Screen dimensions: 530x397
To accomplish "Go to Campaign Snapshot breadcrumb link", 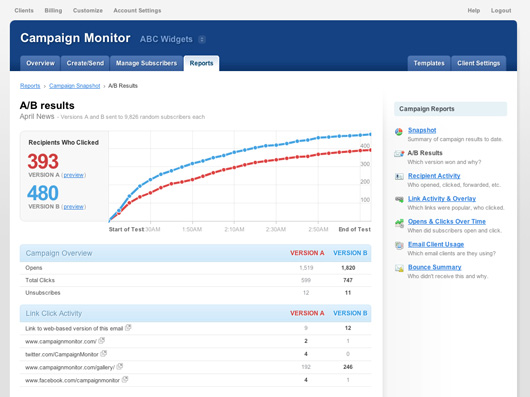I will [75, 86].
